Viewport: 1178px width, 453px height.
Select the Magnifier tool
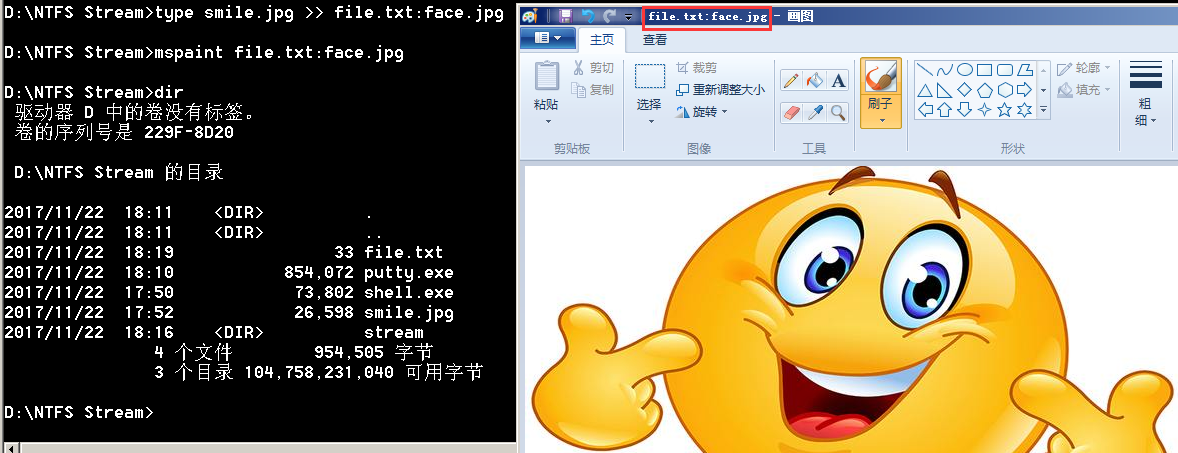pos(838,113)
